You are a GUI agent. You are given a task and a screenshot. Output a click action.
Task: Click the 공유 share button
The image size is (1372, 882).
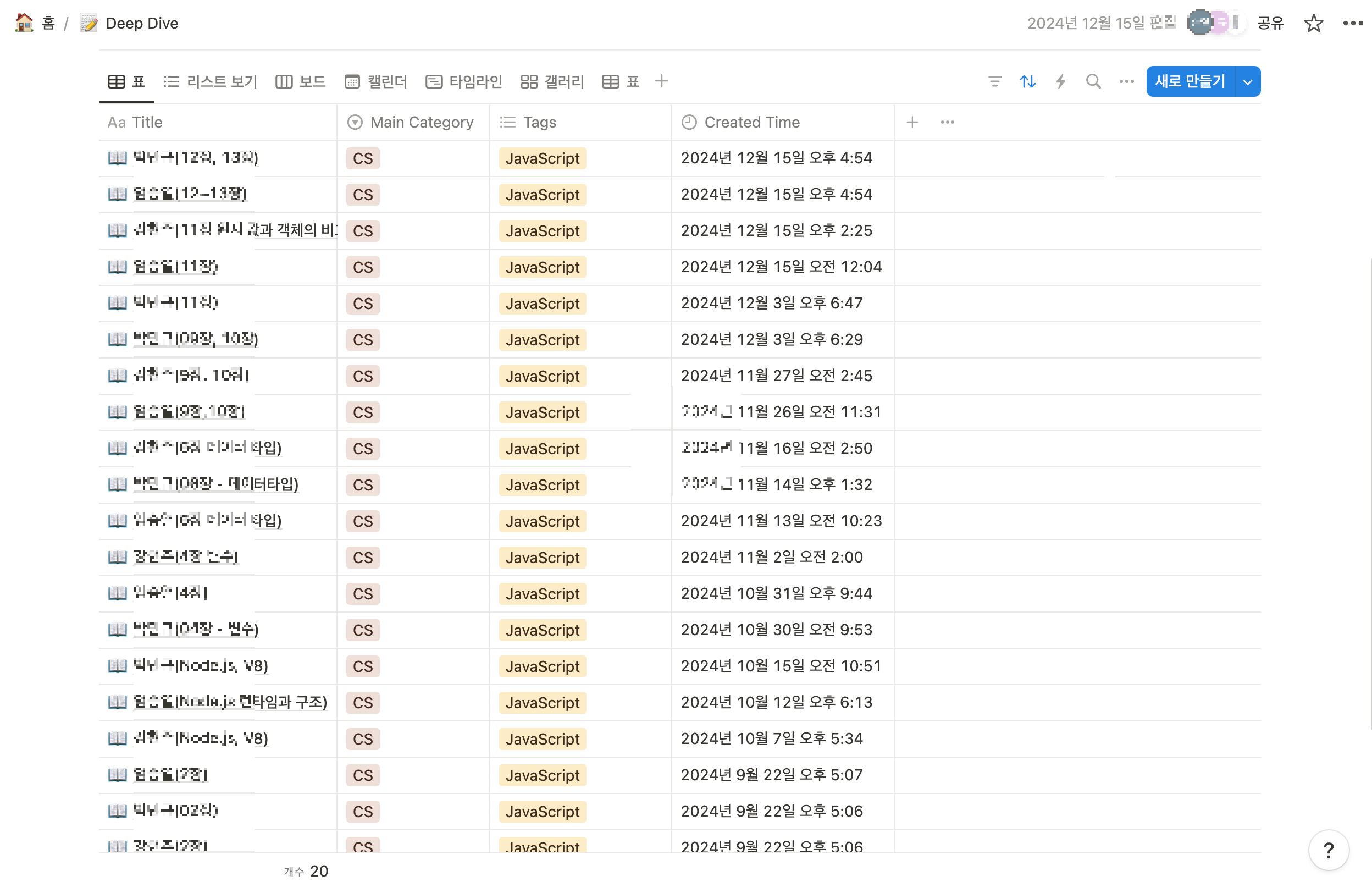pos(1270,23)
